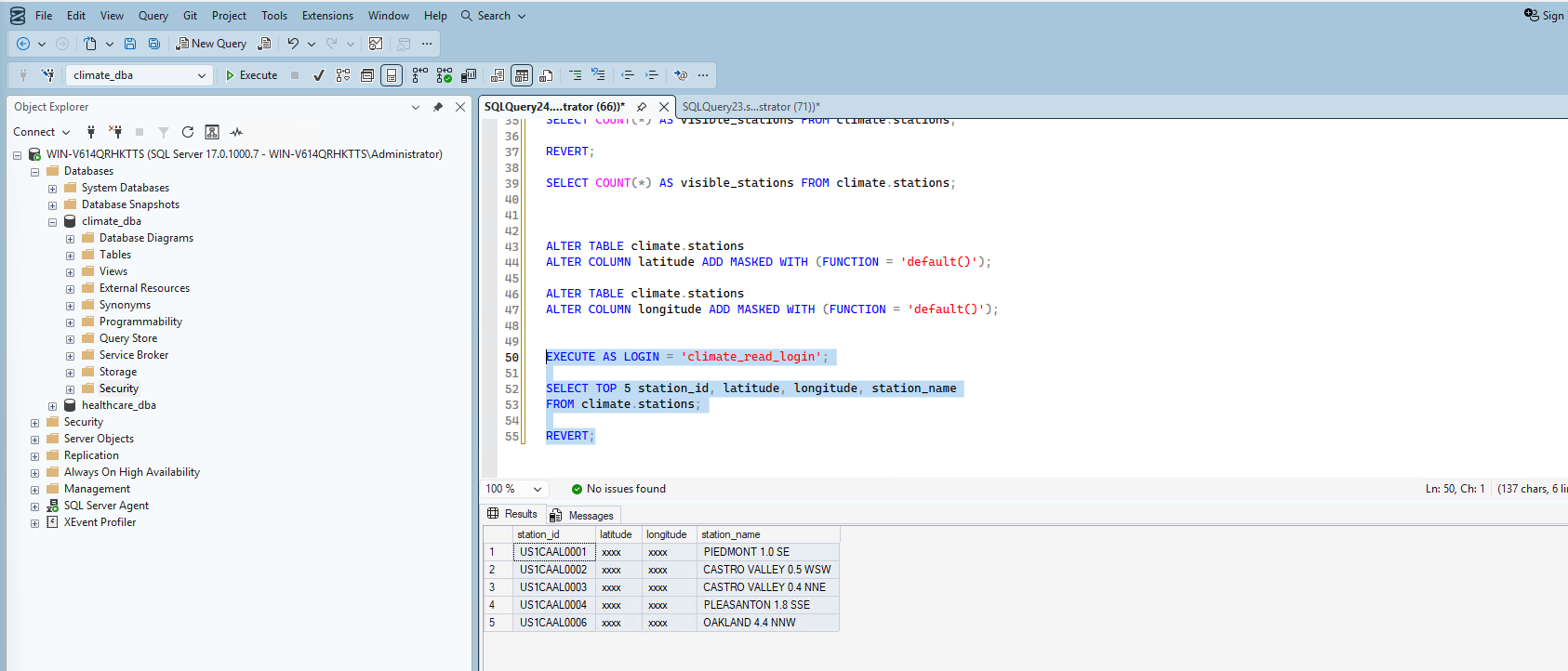The height and width of the screenshot is (671, 1568).
Task: Select the Results tab
Action: 512,514
